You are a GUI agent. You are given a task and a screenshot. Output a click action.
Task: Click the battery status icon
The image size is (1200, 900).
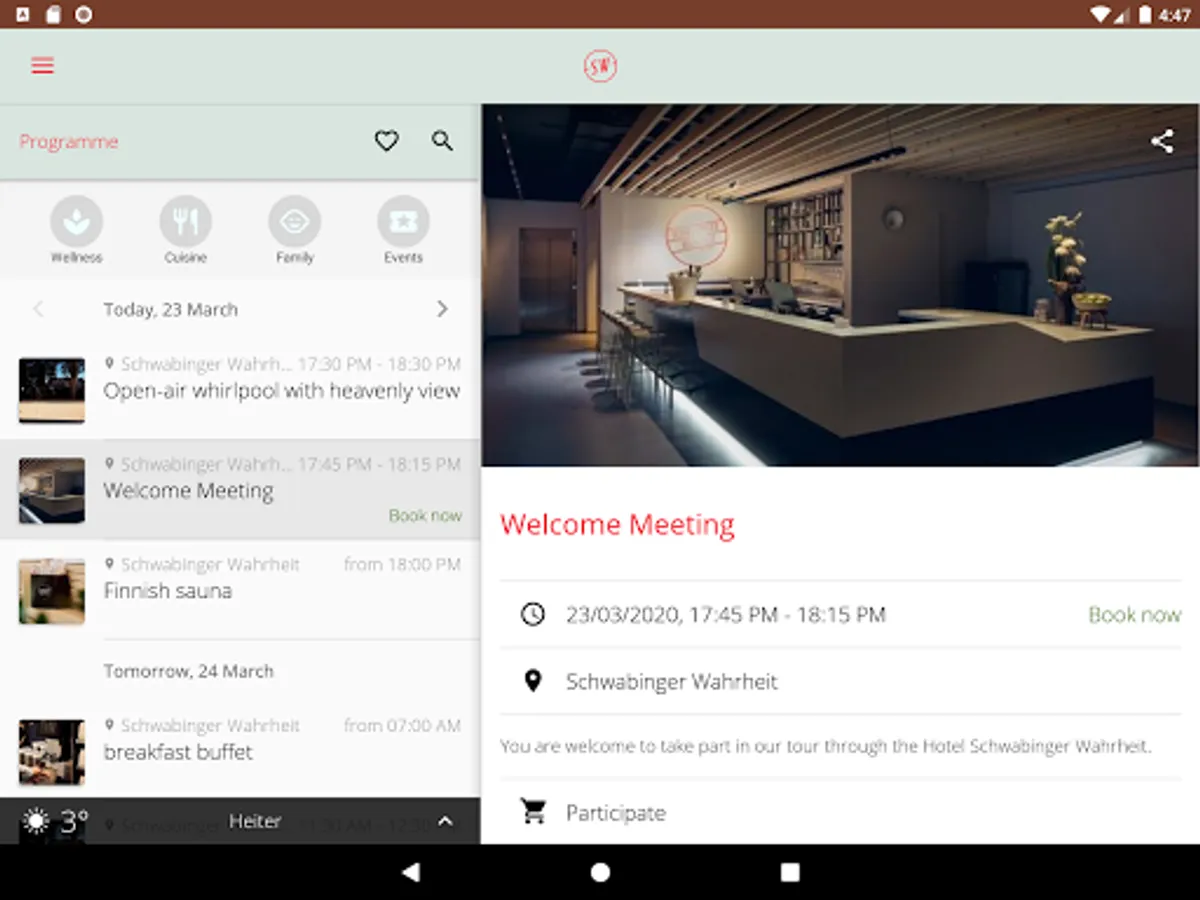point(1147,14)
